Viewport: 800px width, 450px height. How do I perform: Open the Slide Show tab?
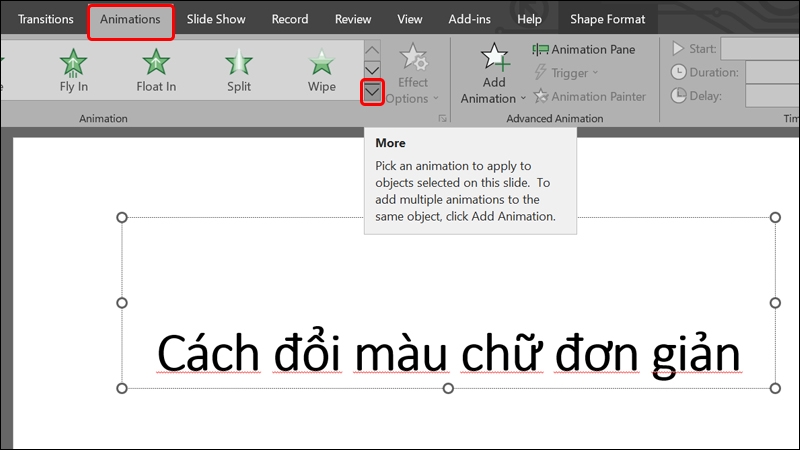pyautogui.click(x=216, y=19)
